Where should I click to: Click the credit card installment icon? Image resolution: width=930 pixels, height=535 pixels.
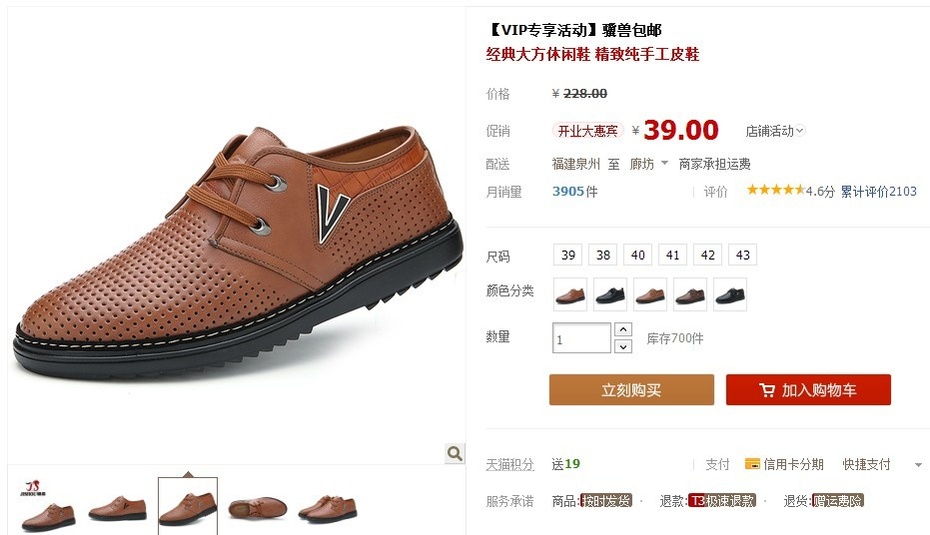(x=752, y=464)
